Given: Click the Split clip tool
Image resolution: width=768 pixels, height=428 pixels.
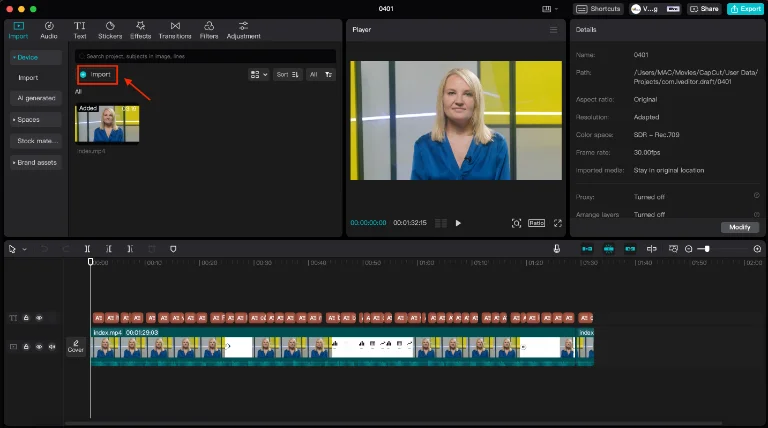Looking at the screenshot, I should tap(87, 249).
